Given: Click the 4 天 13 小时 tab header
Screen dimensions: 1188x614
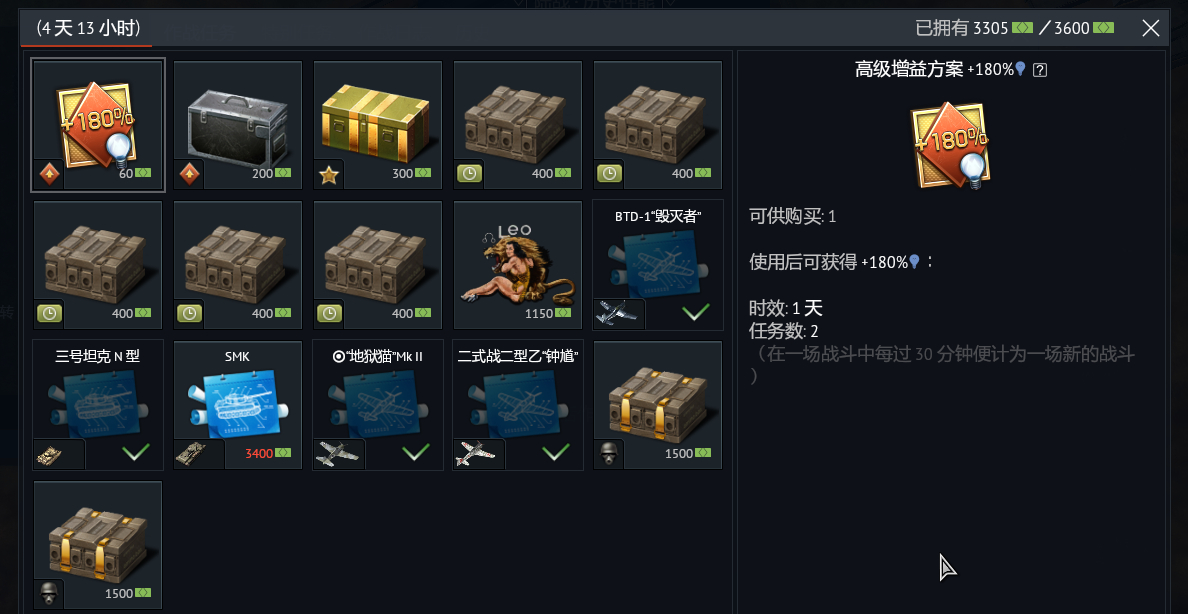Looking at the screenshot, I should click(88, 29).
